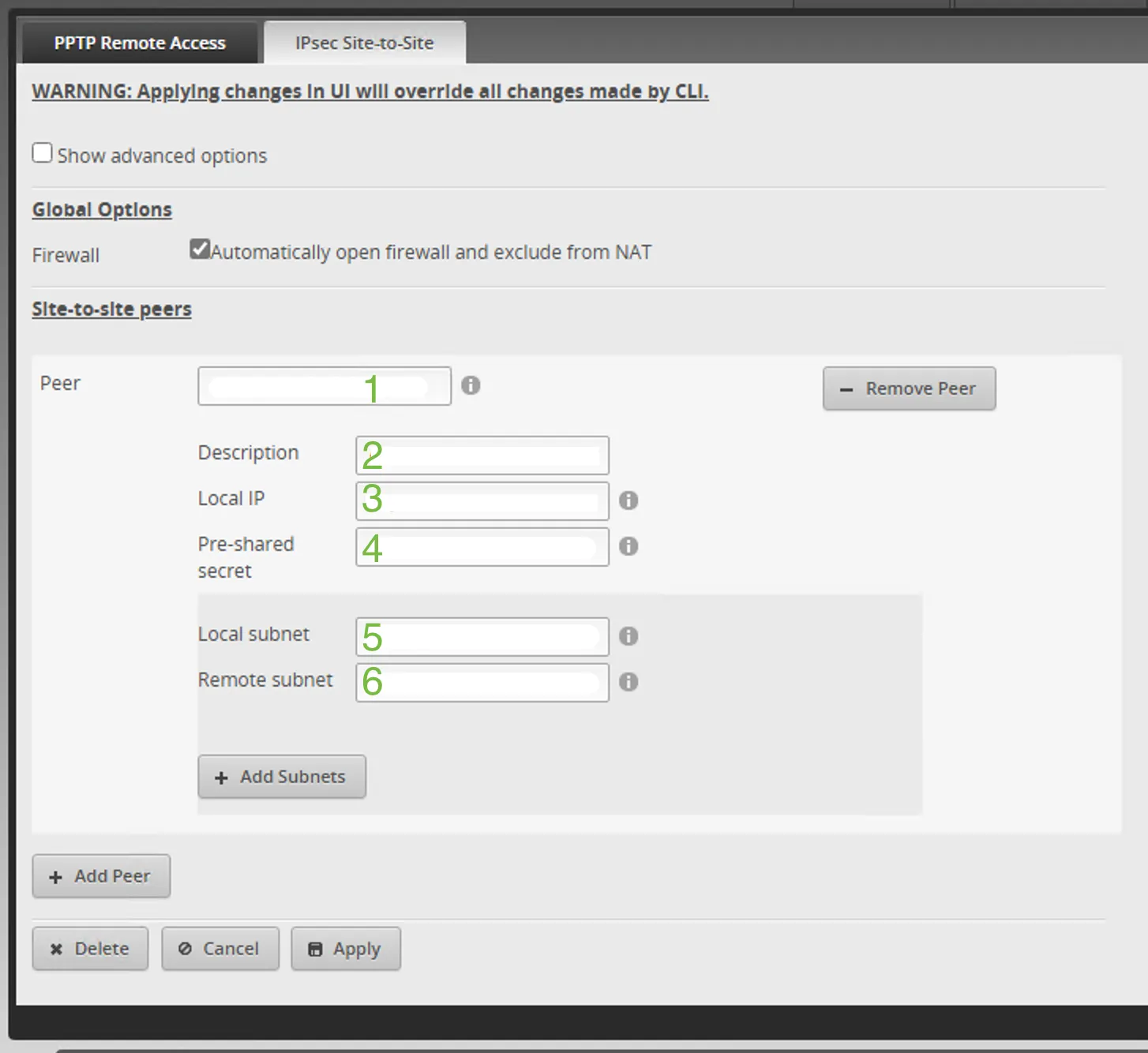Click the Remote subnet info icon
1148x1053 pixels.
coord(628,682)
